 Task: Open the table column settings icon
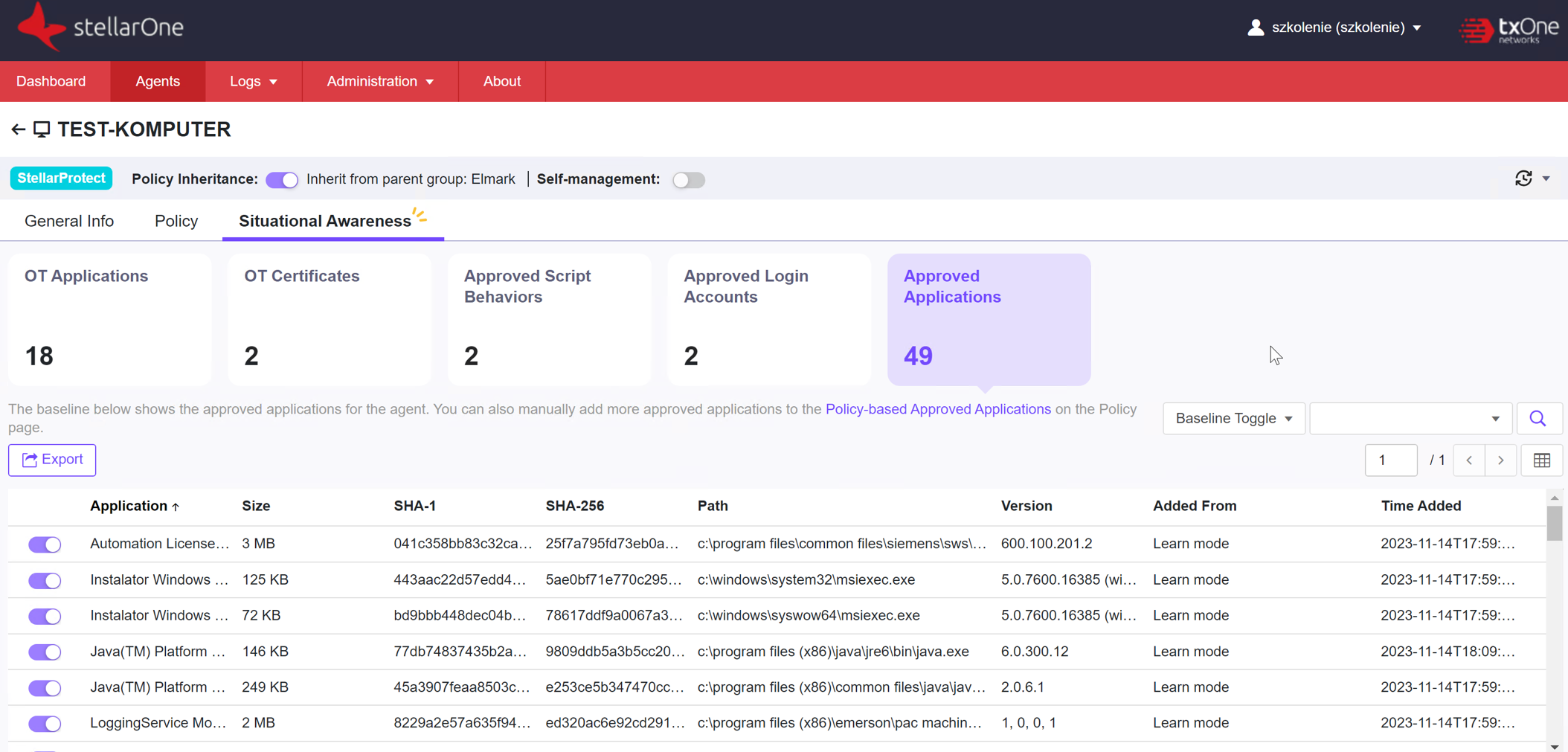[1541, 460]
